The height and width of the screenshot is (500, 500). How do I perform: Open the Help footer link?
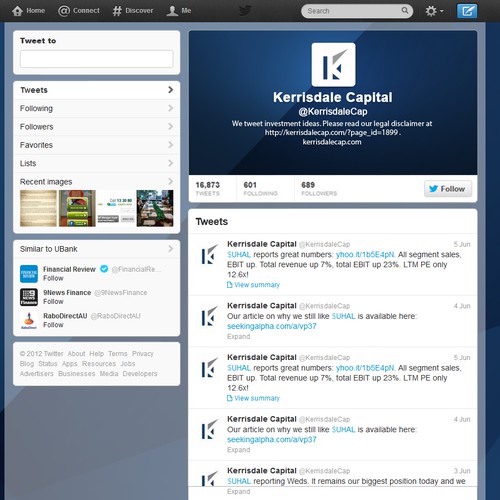96,354
